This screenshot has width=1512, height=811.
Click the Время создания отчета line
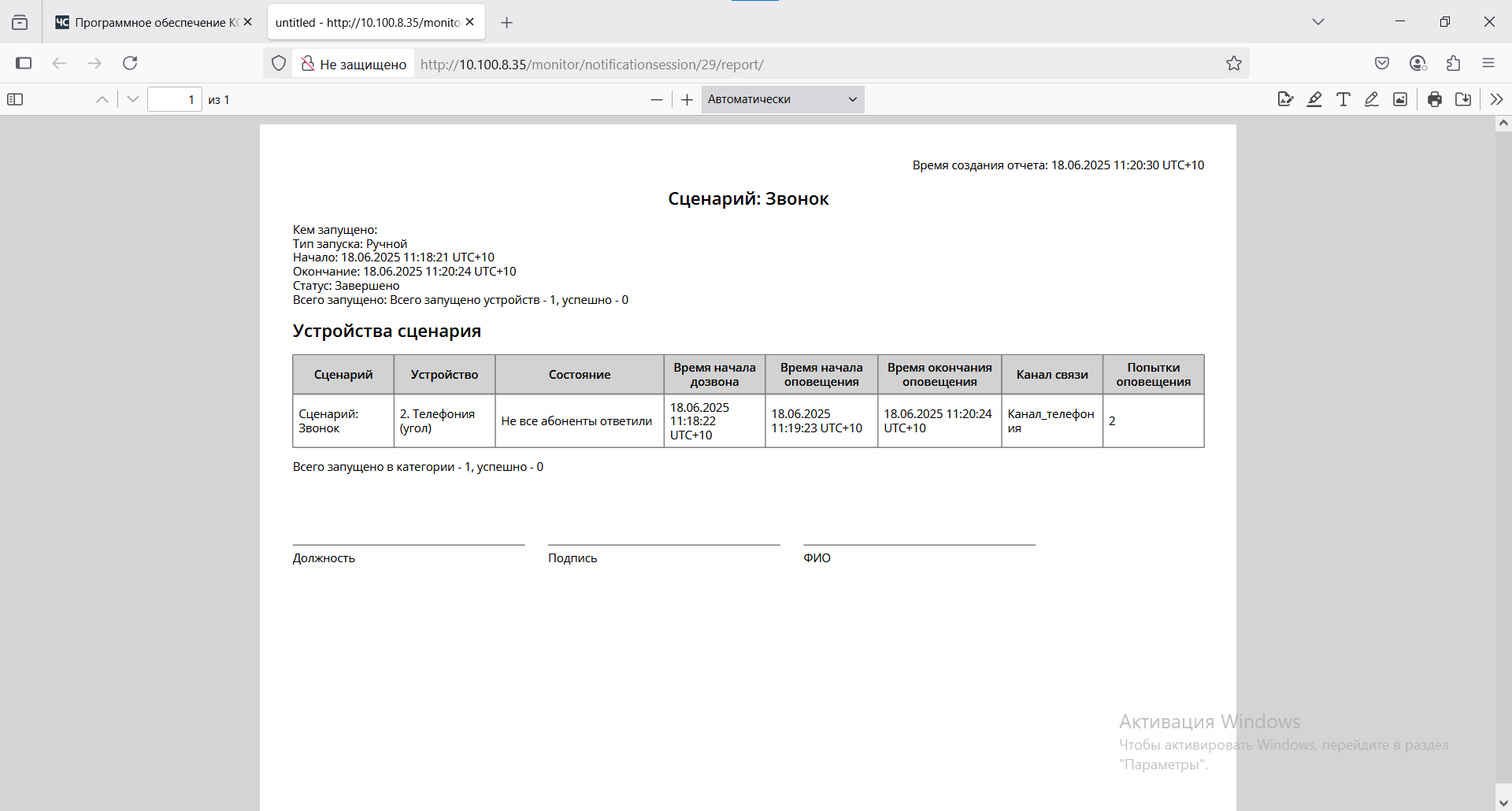[x=1058, y=165]
